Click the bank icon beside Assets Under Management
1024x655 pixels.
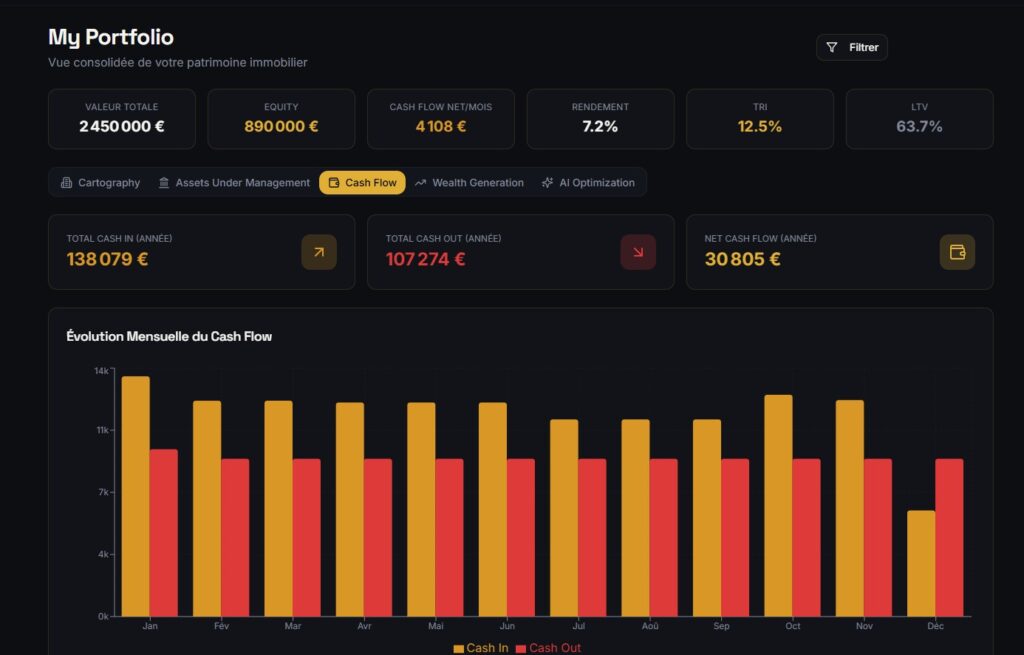[x=162, y=182]
